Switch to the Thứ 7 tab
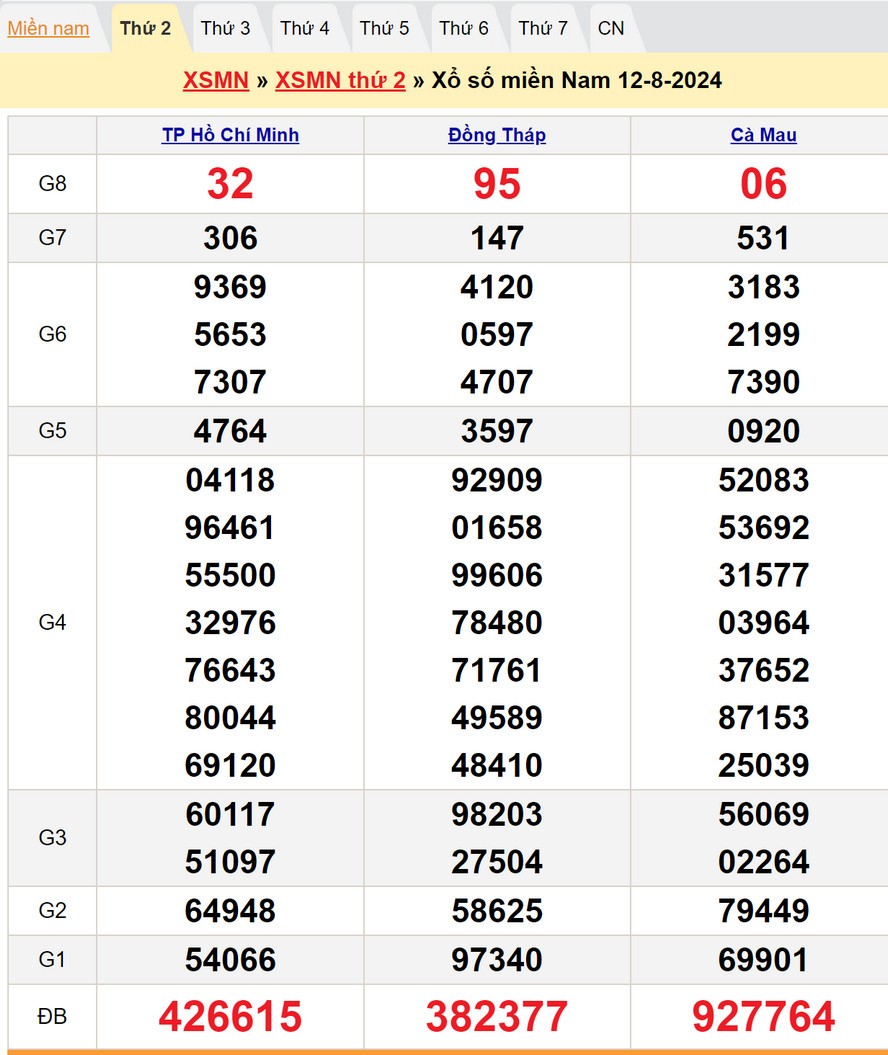This screenshot has width=888, height=1055. pyautogui.click(x=543, y=28)
